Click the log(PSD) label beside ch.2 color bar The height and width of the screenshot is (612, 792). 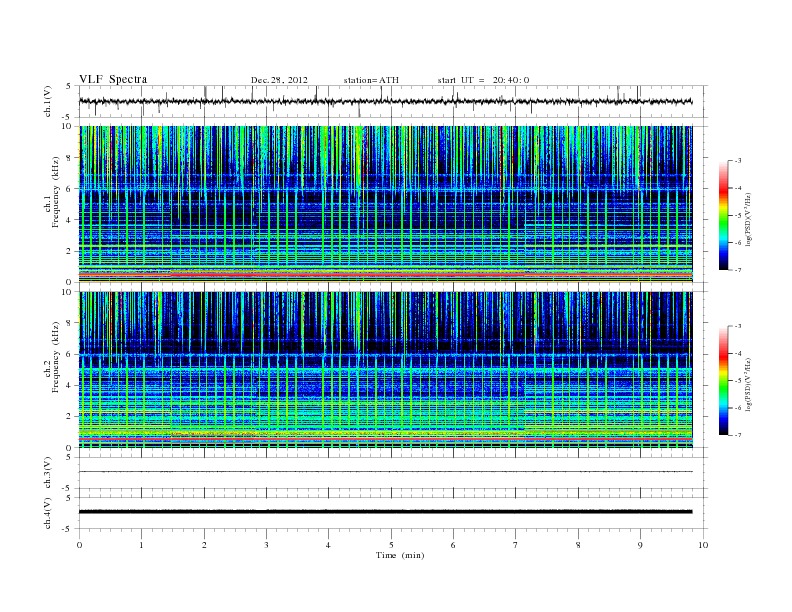pos(749,384)
